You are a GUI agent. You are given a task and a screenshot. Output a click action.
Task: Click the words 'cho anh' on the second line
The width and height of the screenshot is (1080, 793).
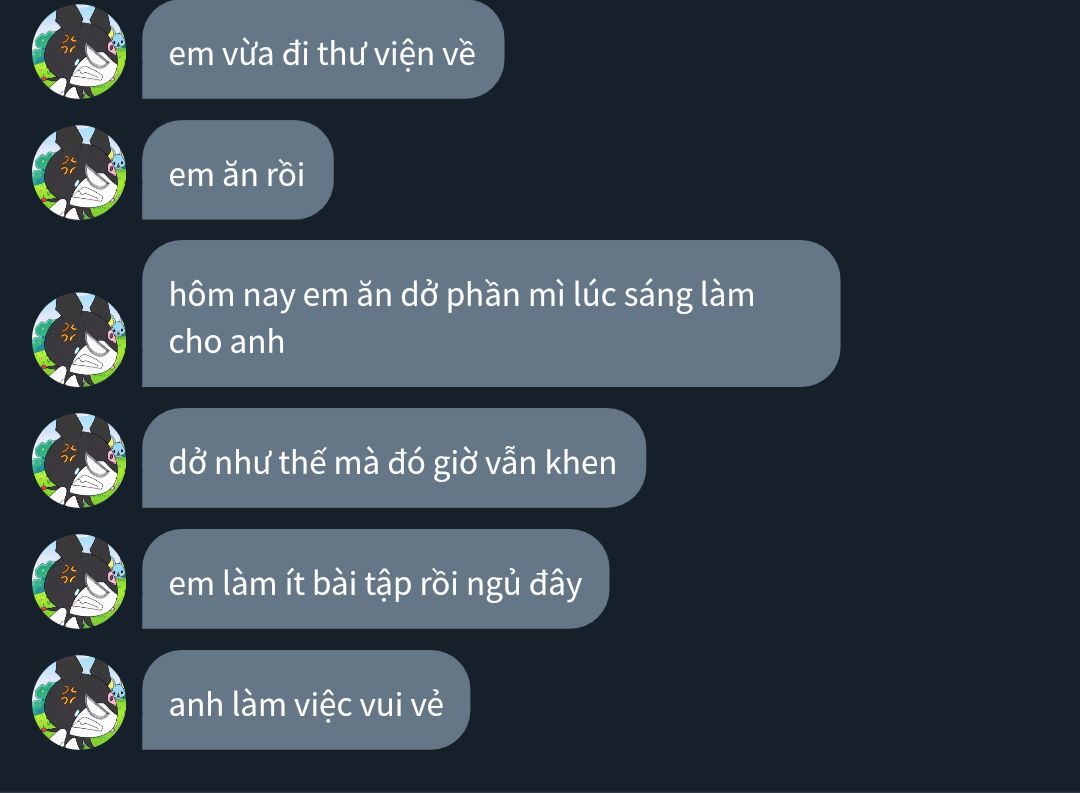(227, 342)
